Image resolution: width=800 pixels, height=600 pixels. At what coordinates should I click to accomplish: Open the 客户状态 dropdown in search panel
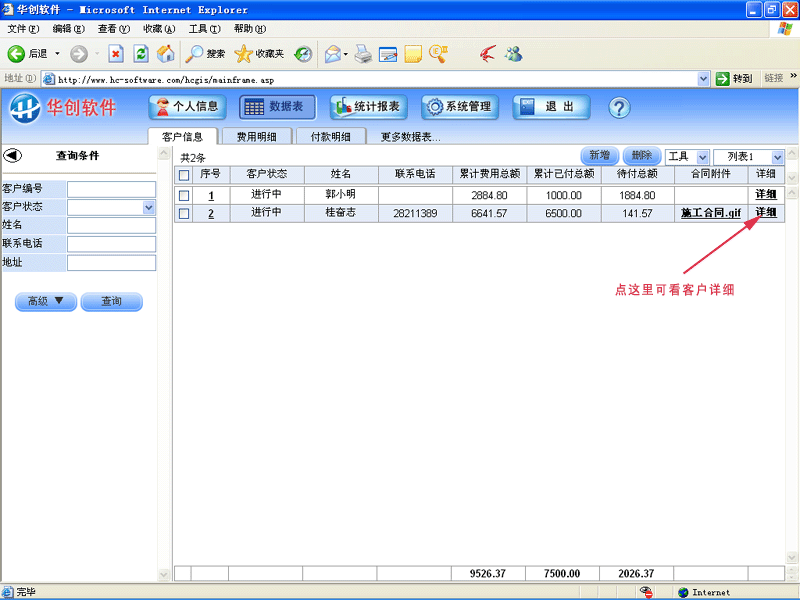pyautogui.click(x=149, y=206)
